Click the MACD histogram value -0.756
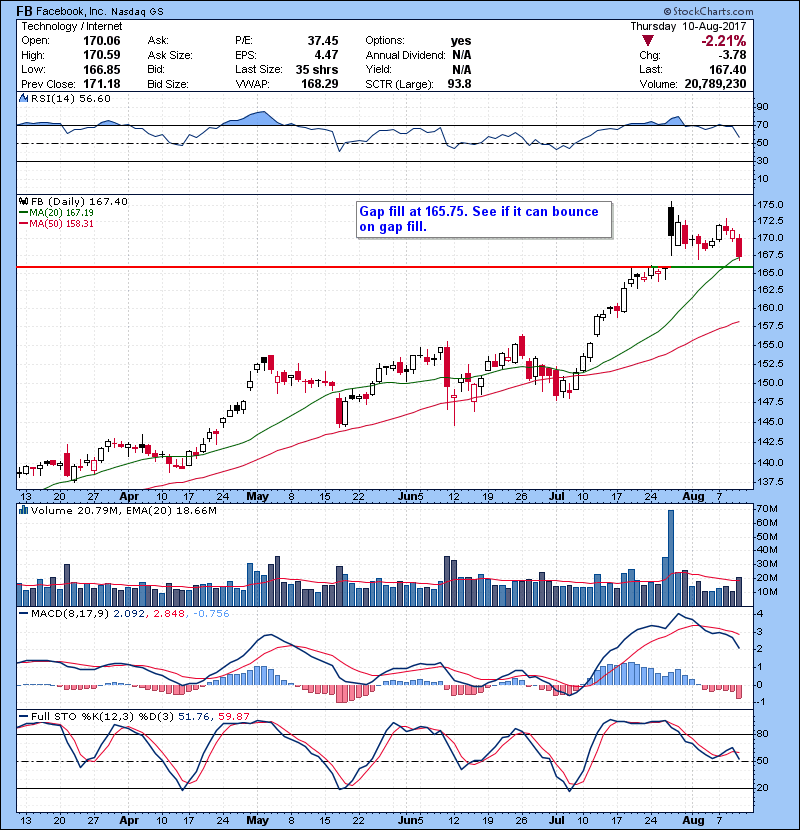Screen dimensions: 800x830 click(211, 614)
